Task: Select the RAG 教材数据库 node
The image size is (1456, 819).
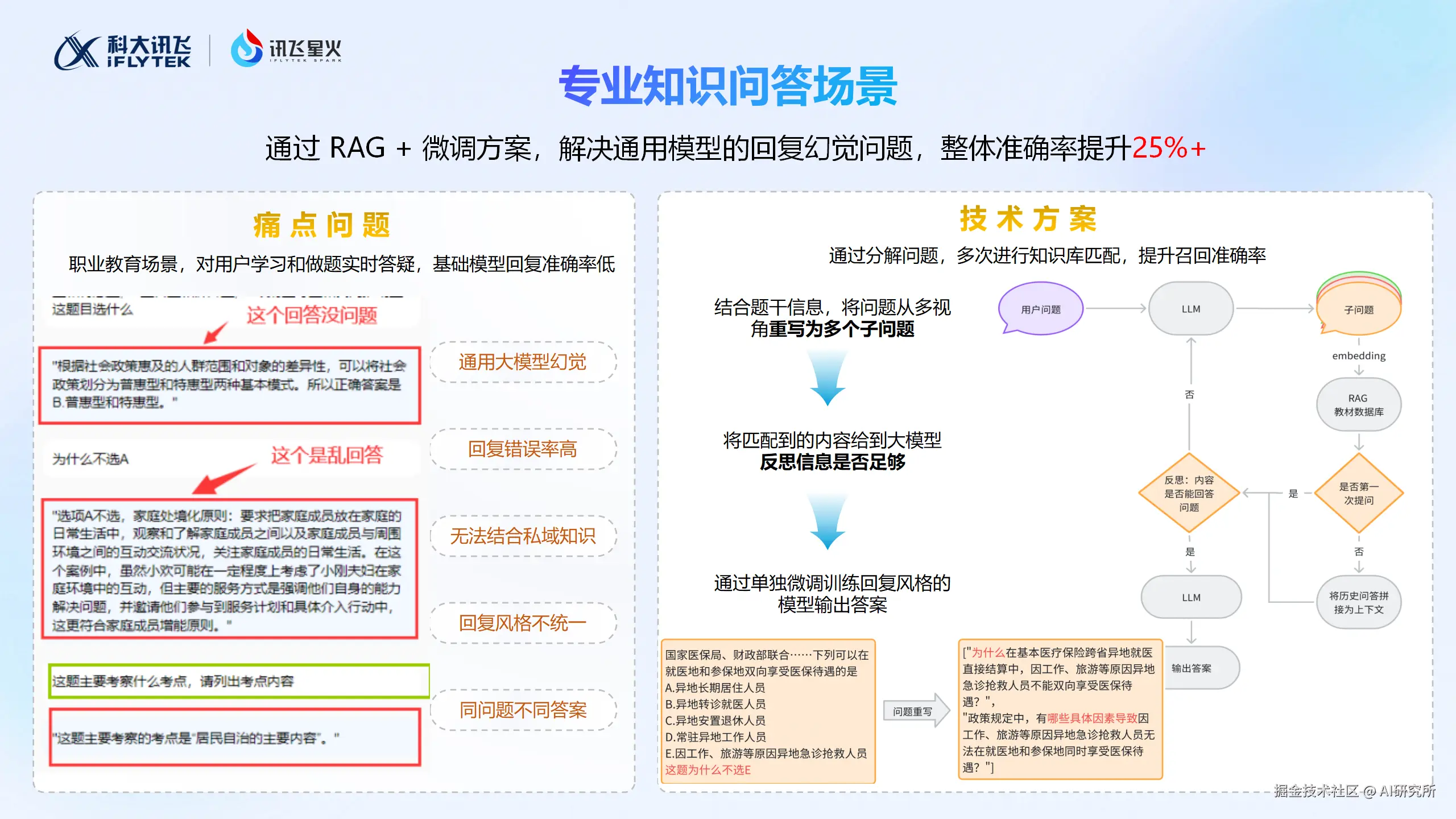Action: pyautogui.click(x=1358, y=405)
